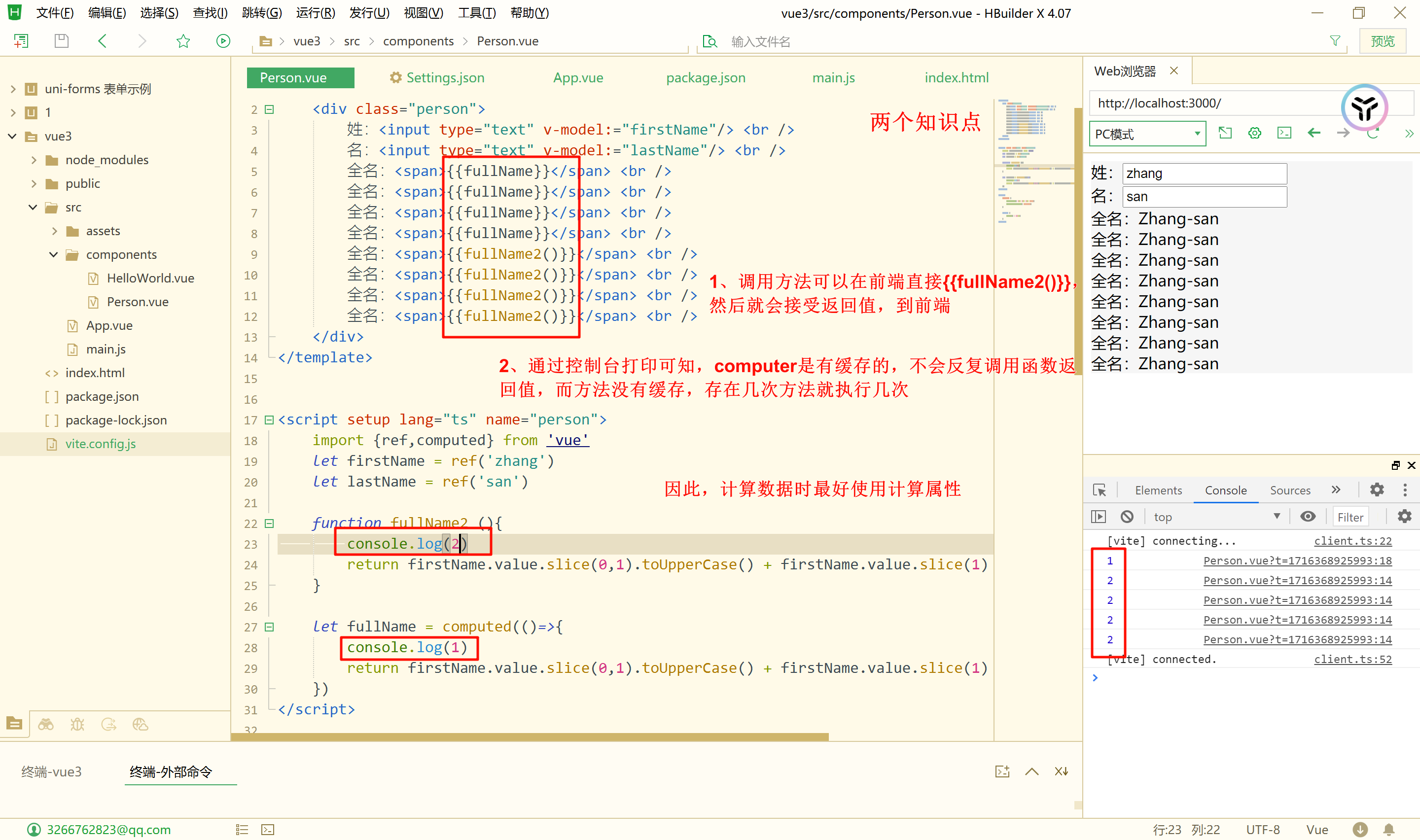Viewport: 1420px width, 840px height.
Task: Expand the node_modules folder
Action: coord(34,160)
